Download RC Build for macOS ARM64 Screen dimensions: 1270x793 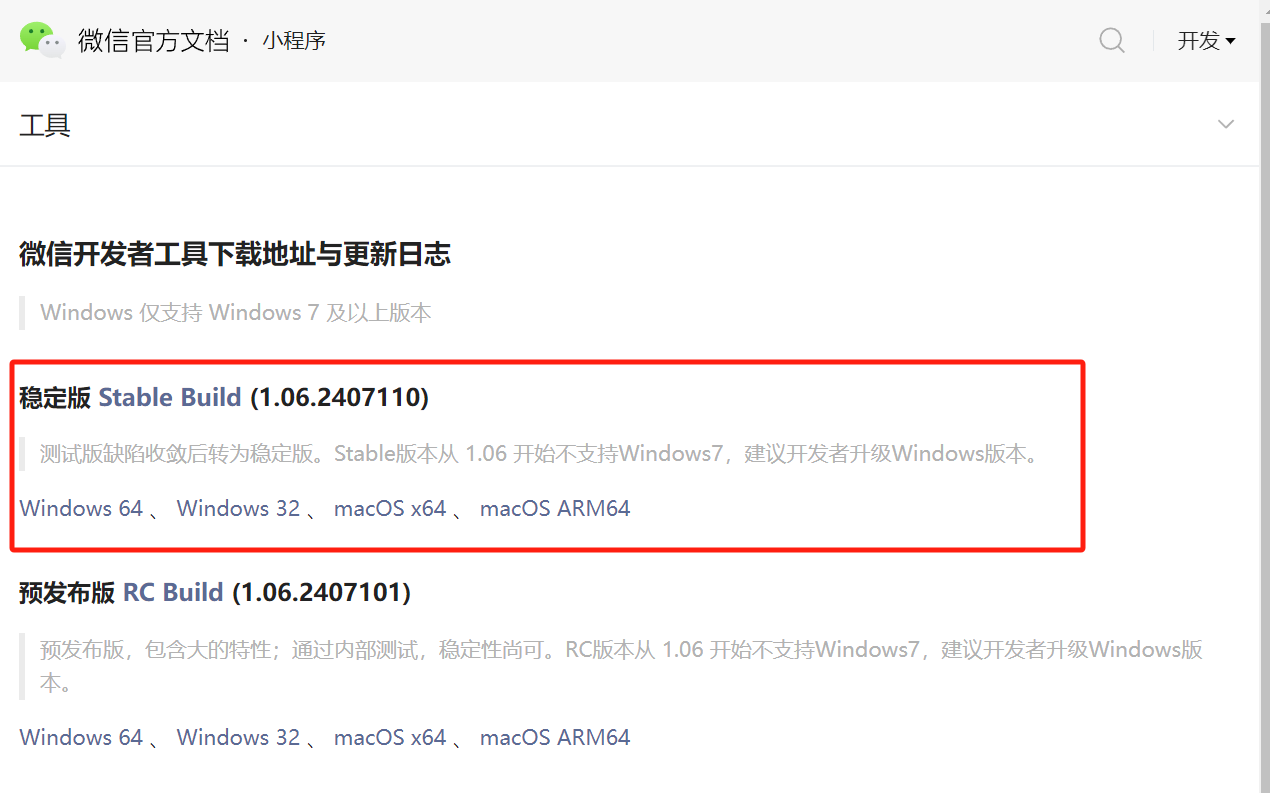tap(555, 737)
